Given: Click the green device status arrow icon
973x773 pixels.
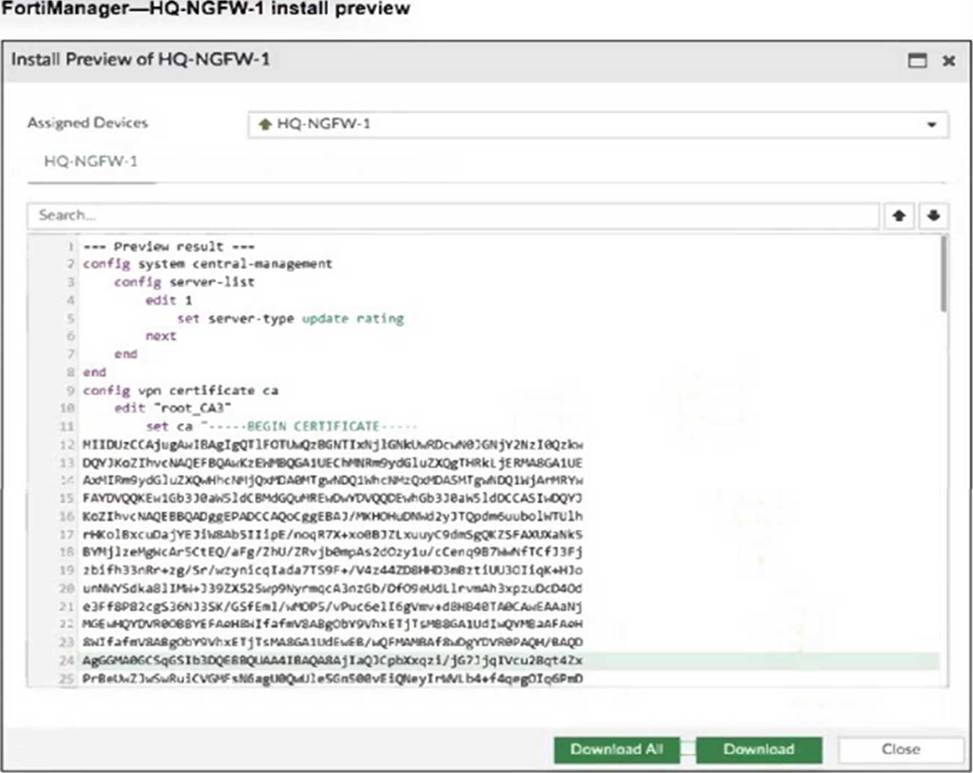Looking at the screenshot, I should tap(265, 124).
